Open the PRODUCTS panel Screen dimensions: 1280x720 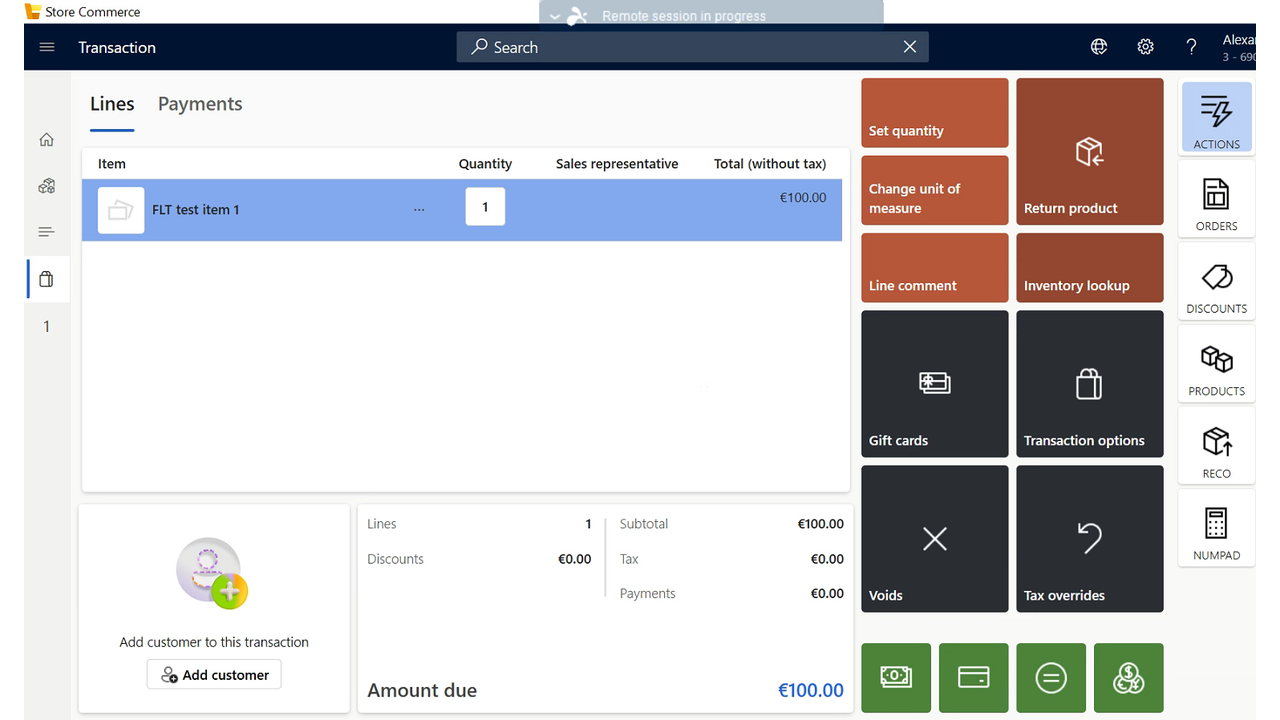[x=1217, y=364]
